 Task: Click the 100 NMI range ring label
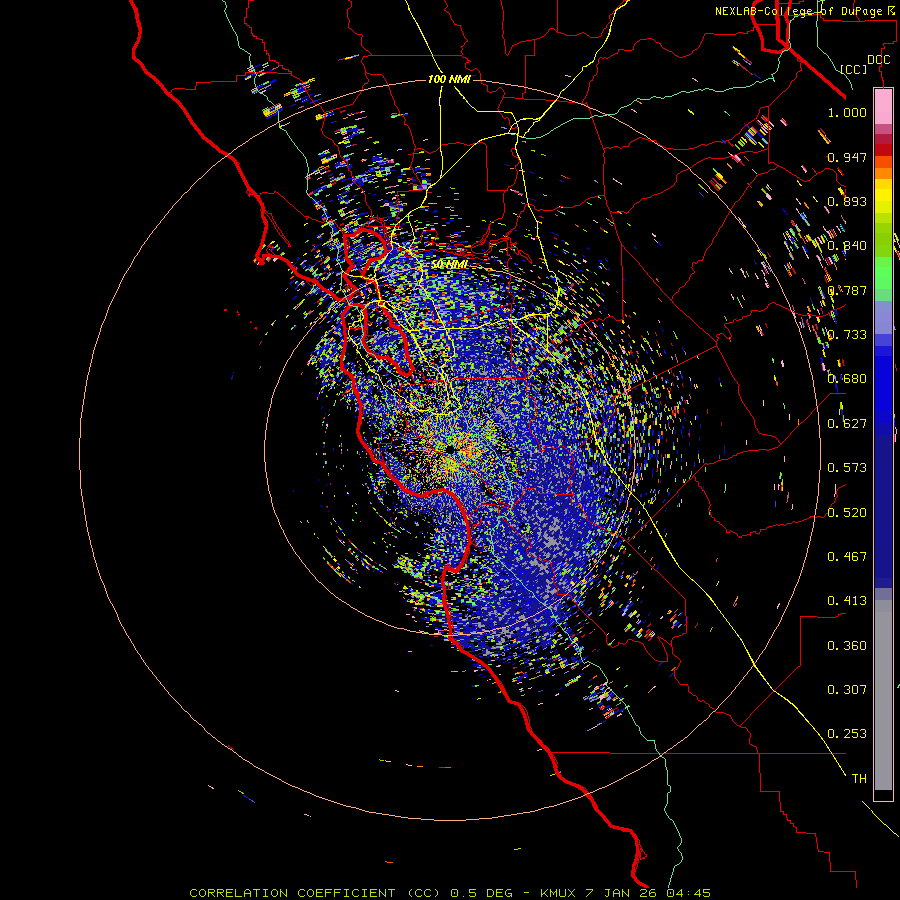click(x=449, y=79)
